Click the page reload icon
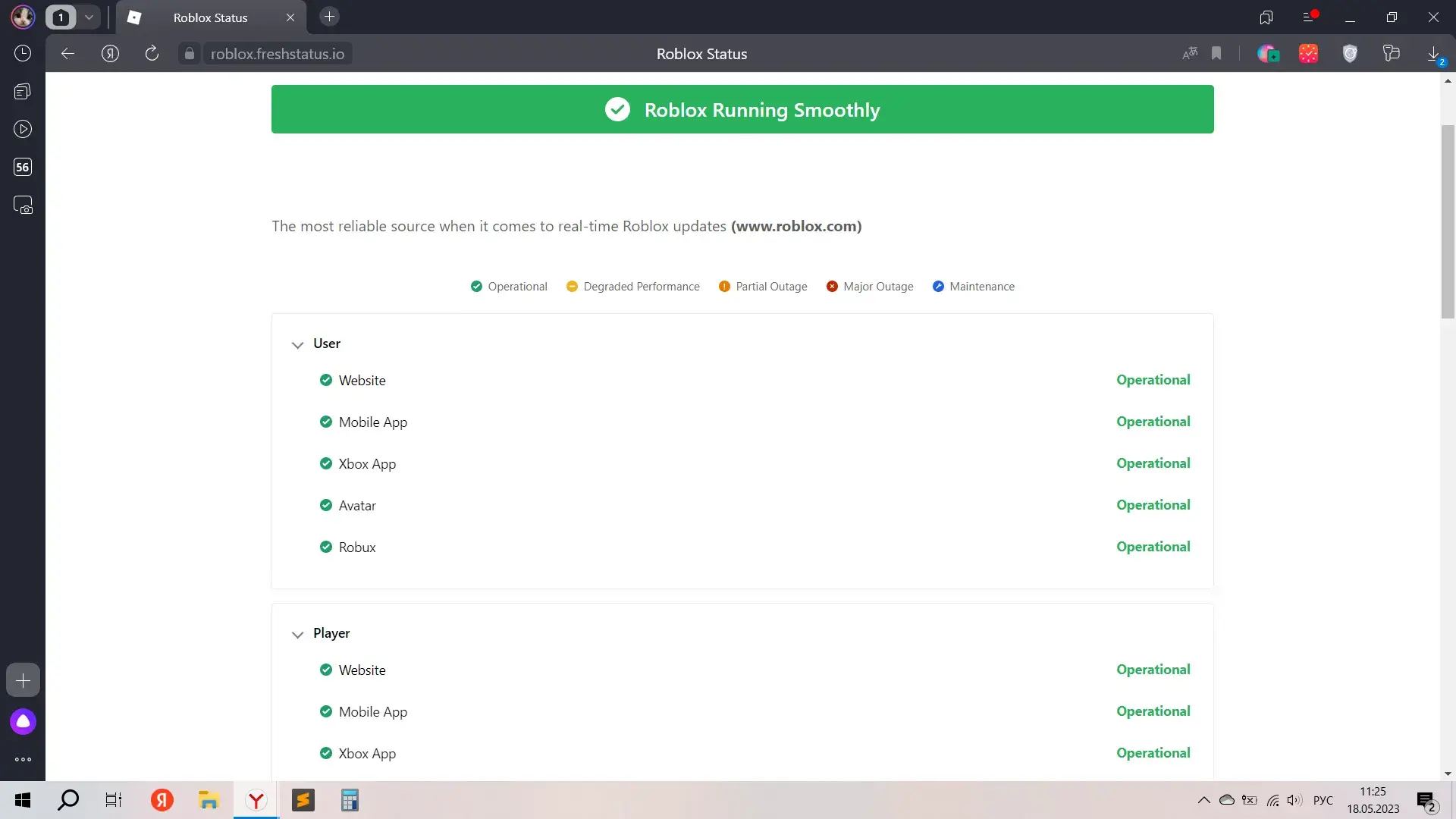Image resolution: width=1456 pixels, height=819 pixels. point(152,53)
